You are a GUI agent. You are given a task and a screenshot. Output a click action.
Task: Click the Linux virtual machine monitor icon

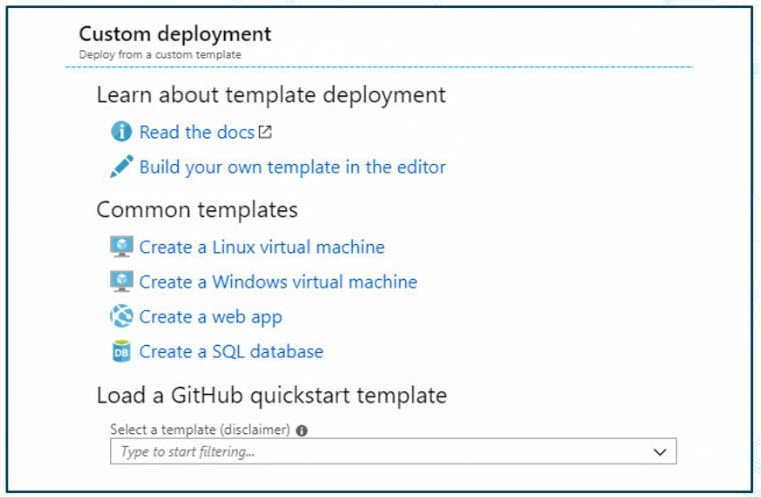[x=121, y=247]
